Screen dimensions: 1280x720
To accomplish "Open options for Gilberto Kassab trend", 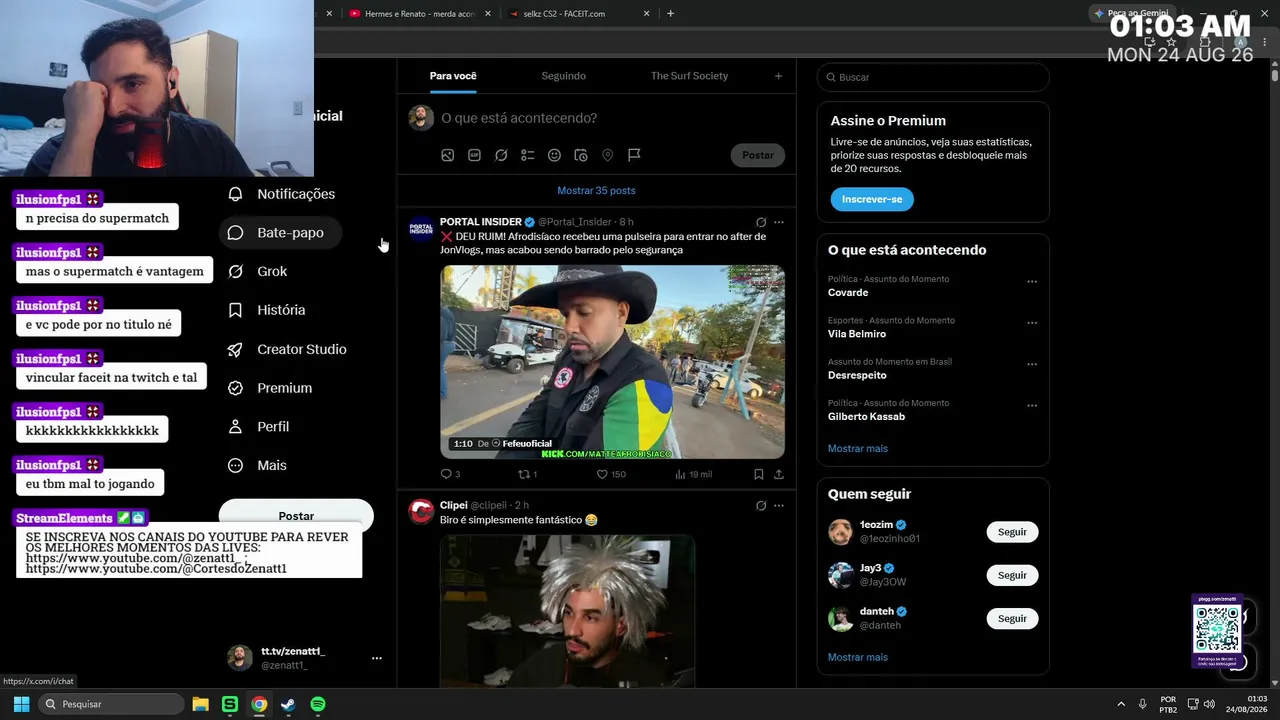I will [x=1032, y=406].
